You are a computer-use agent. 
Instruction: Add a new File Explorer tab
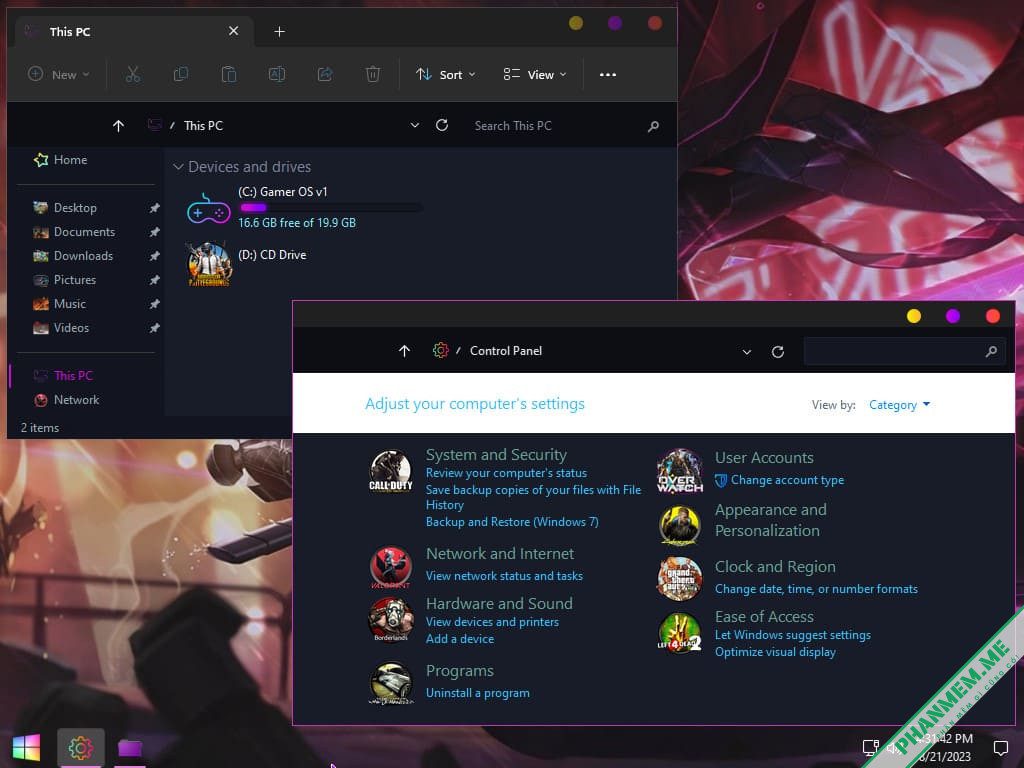point(280,31)
